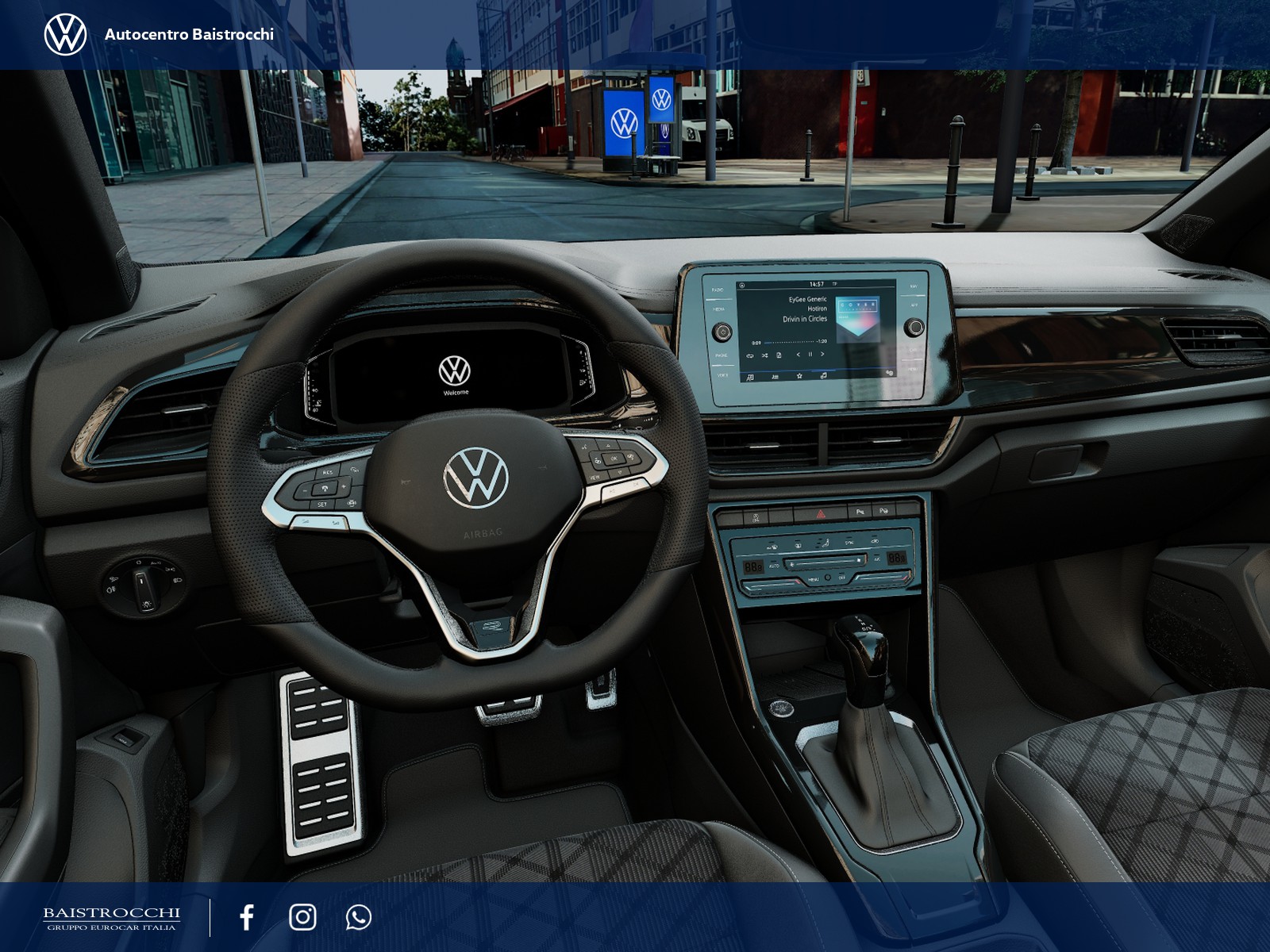Toggle the A/C button on climate panel
This screenshot has width=1270, height=952.
click(877, 559)
